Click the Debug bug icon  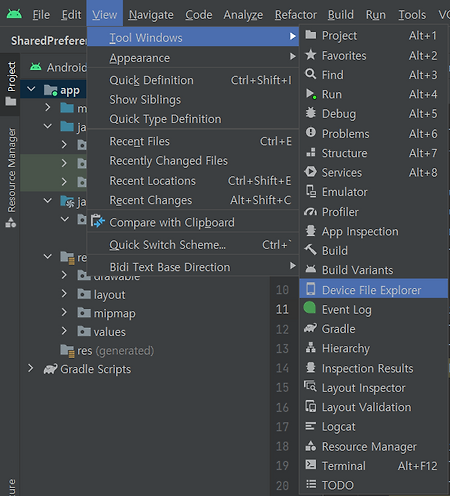coord(311,113)
